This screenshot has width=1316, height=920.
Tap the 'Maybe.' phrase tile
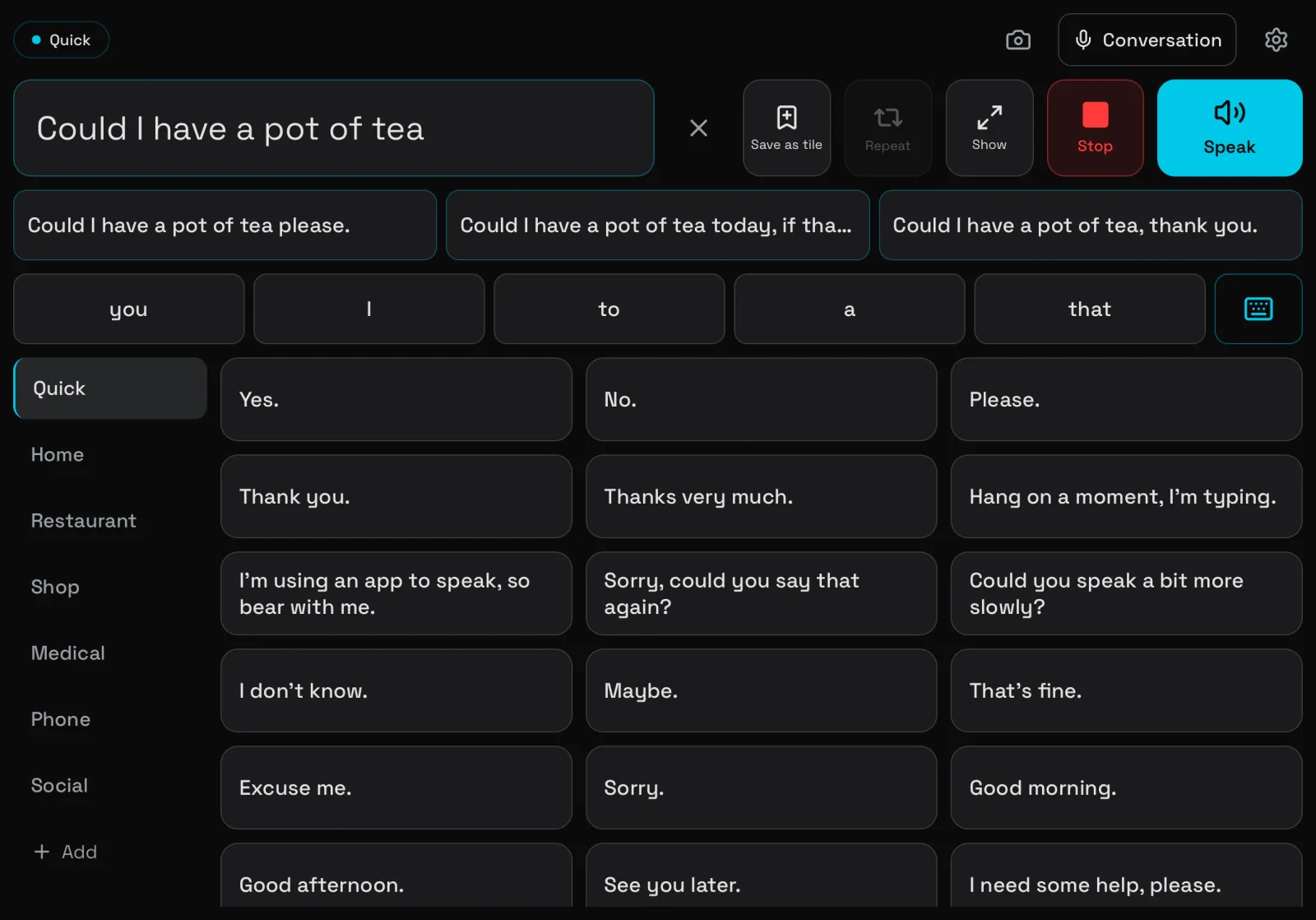[x=761, y=690]
